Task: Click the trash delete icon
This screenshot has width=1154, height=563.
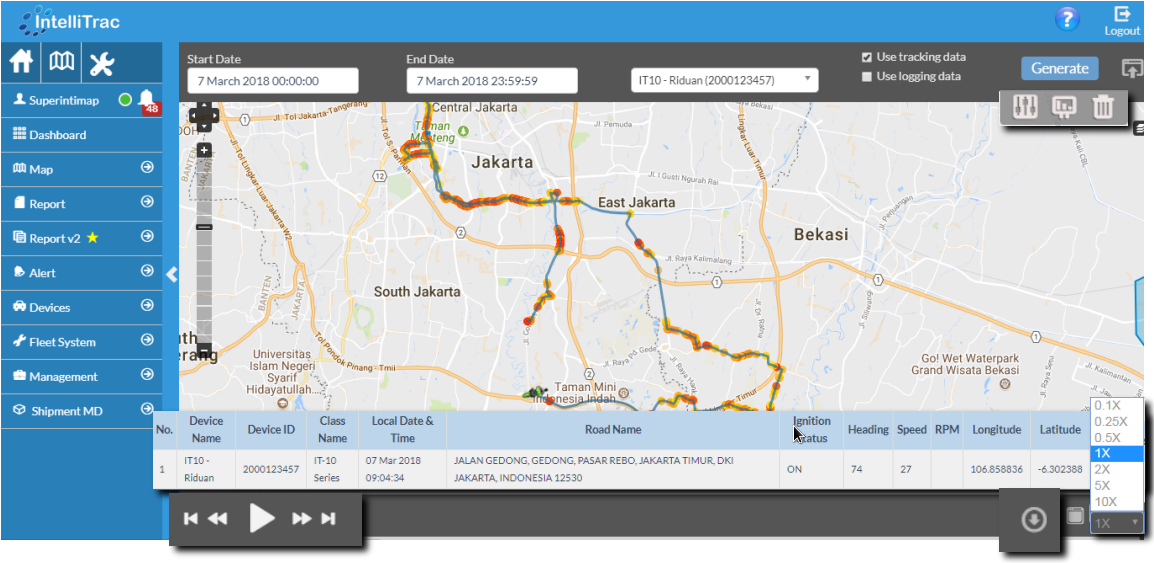Action: coord(1102,107)
